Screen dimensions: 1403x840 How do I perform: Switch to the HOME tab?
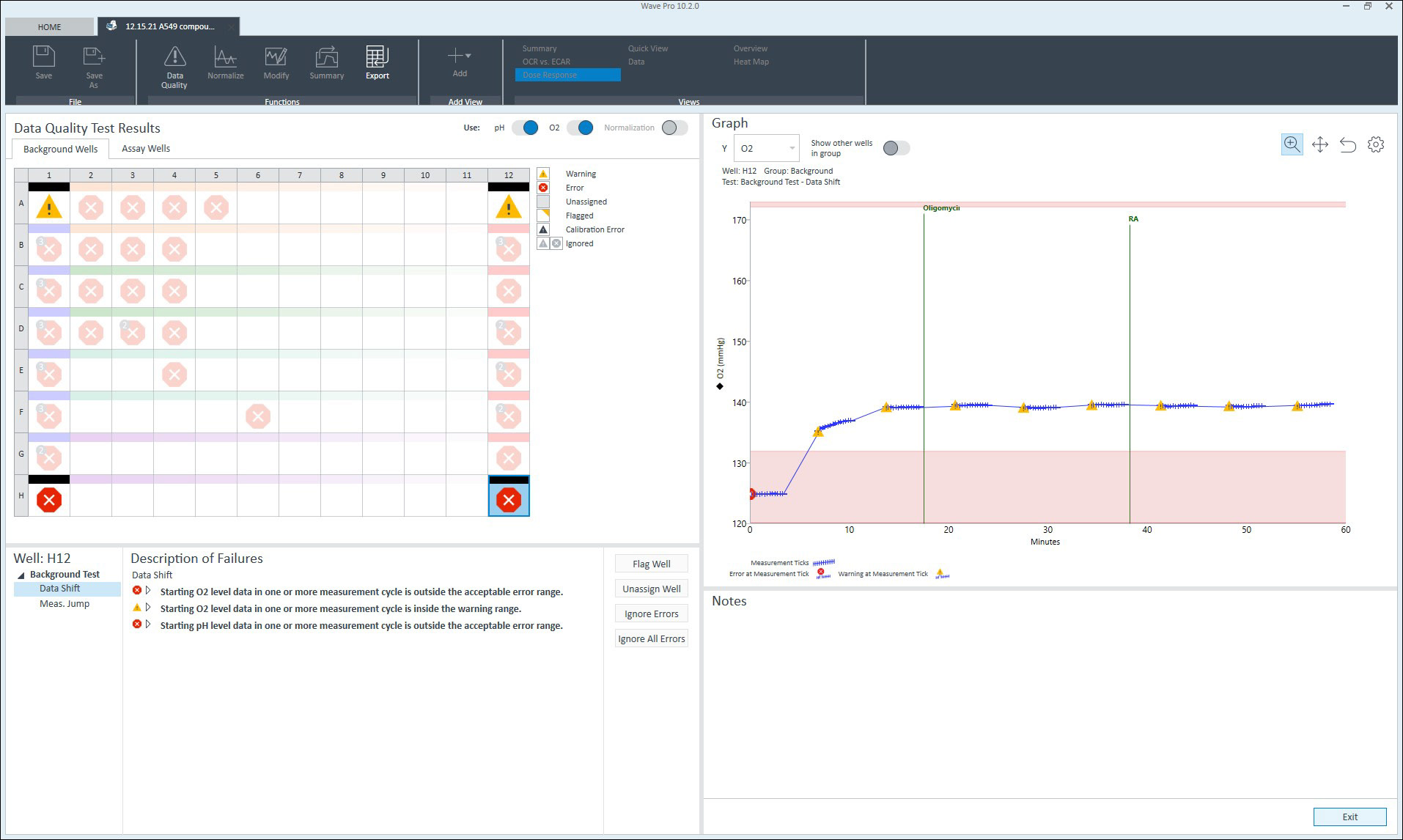click(50, 27)
